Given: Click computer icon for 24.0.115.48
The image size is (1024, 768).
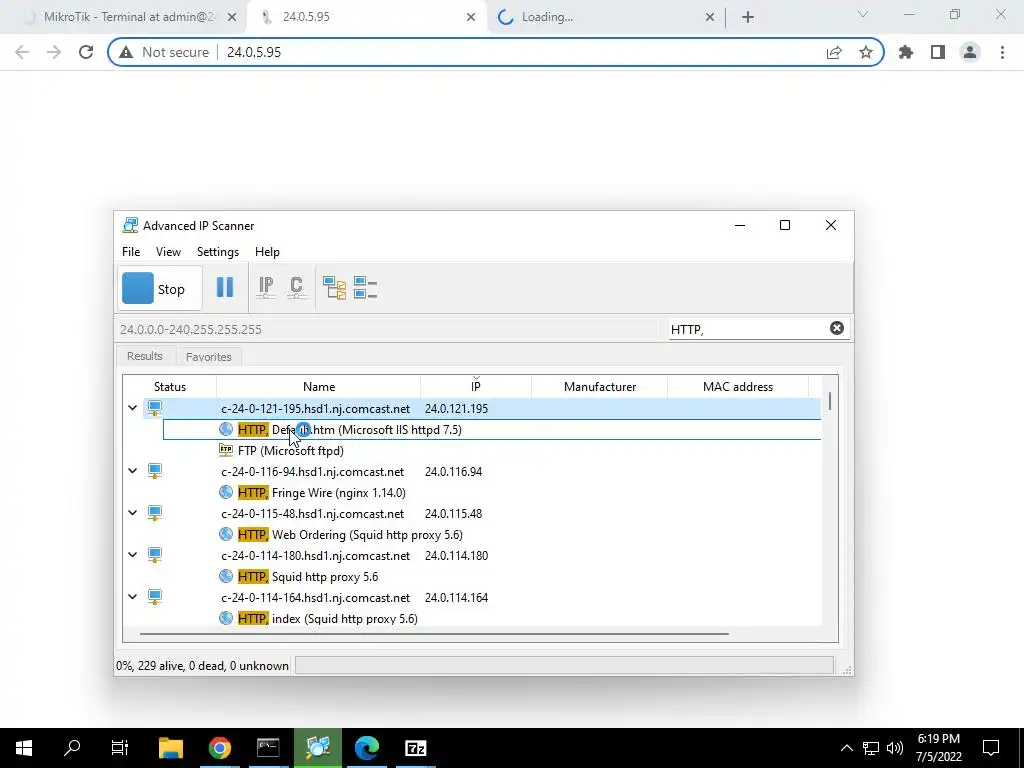Looking at the screenshot, I should (x=155, y=513).
